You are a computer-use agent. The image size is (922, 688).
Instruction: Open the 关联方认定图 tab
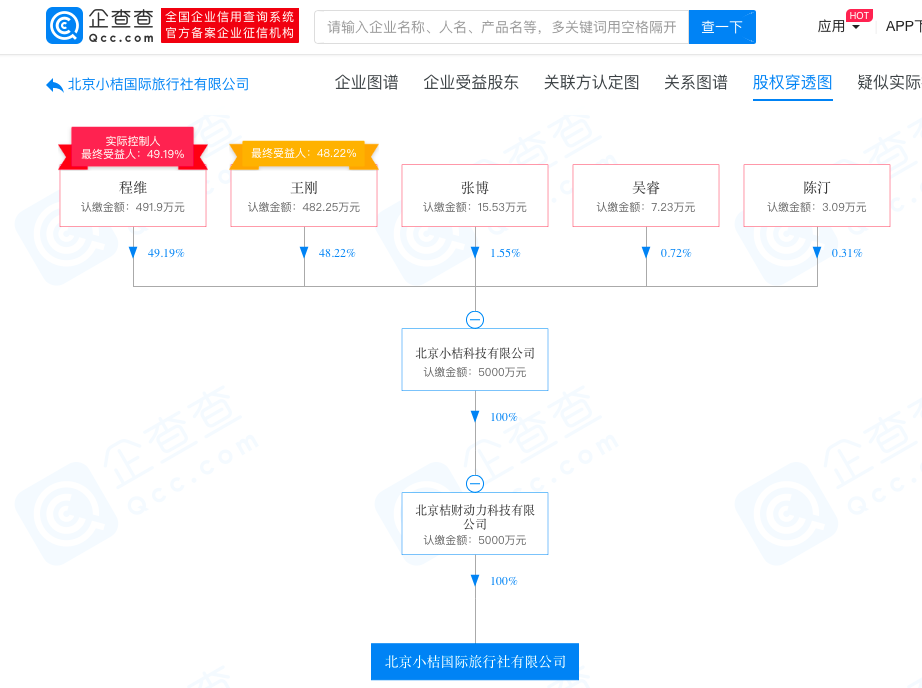click(x=591, y=83)
